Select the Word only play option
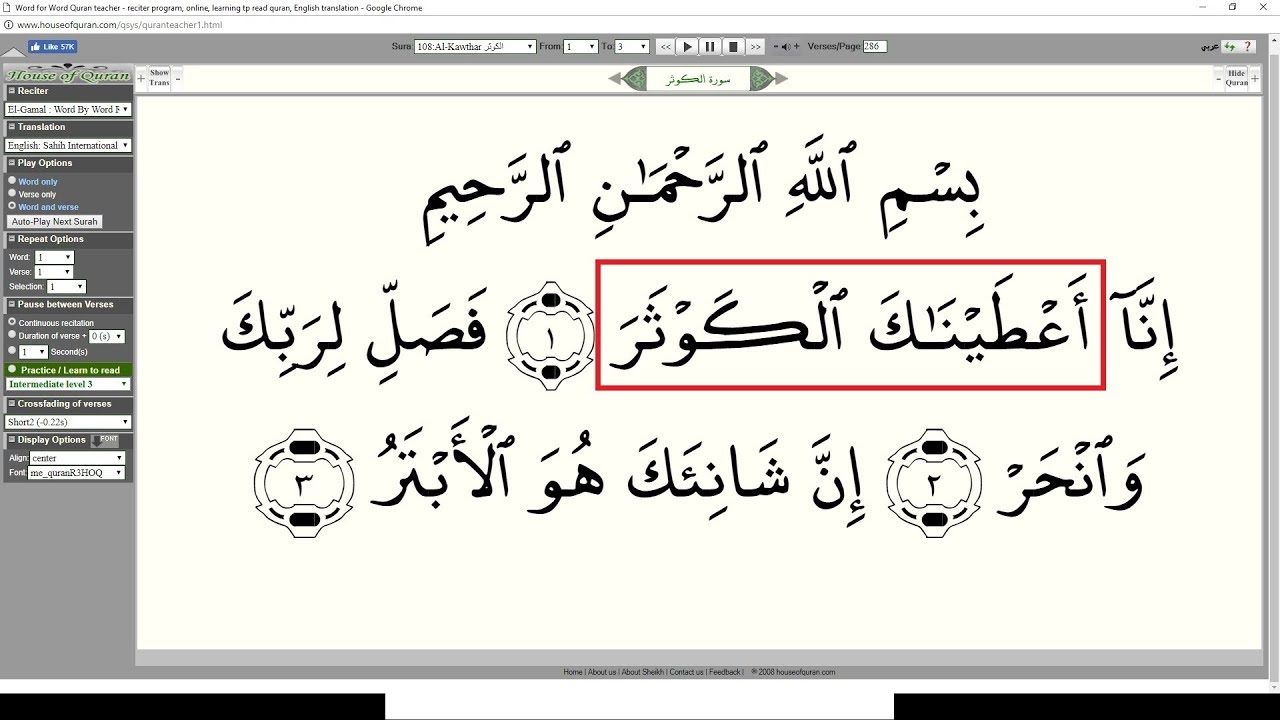 pos(12,181)
